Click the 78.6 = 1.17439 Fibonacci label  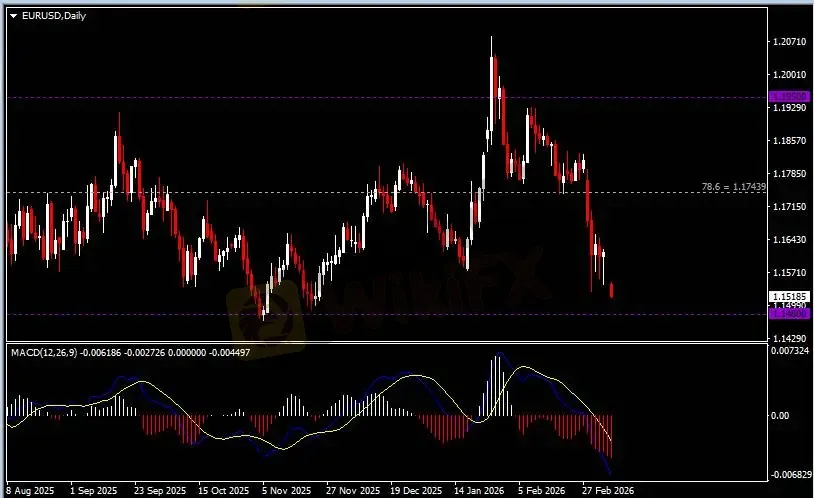(x=735, y=187)
